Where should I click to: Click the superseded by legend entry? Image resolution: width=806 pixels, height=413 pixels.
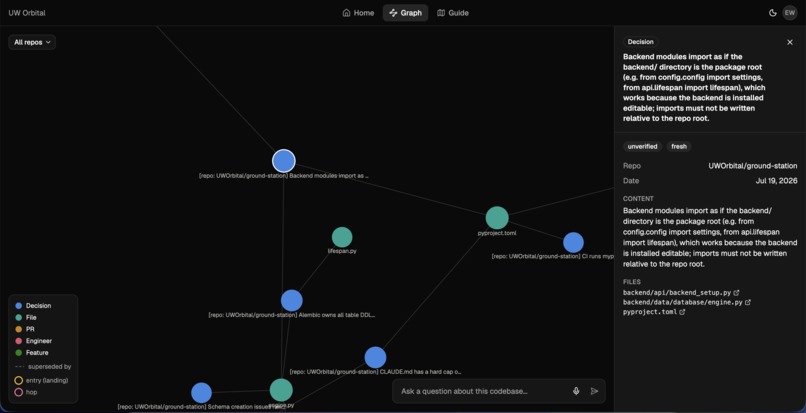pyautogui.click(x=43, y=367)
